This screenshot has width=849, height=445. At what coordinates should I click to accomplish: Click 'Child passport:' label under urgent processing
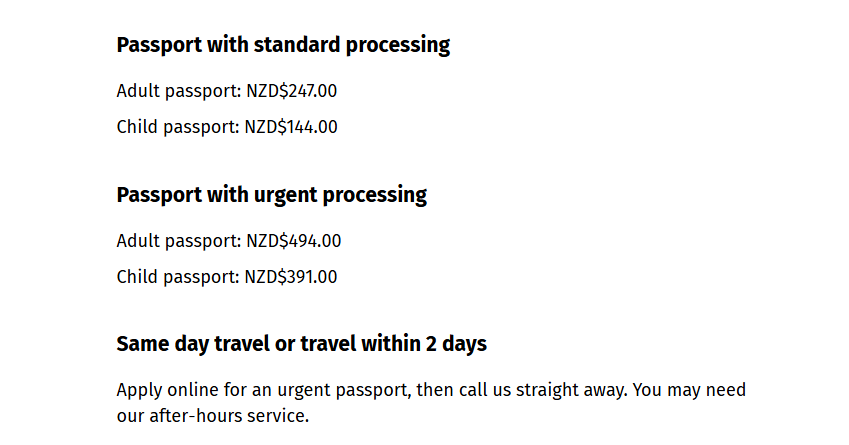pos(178,277)
